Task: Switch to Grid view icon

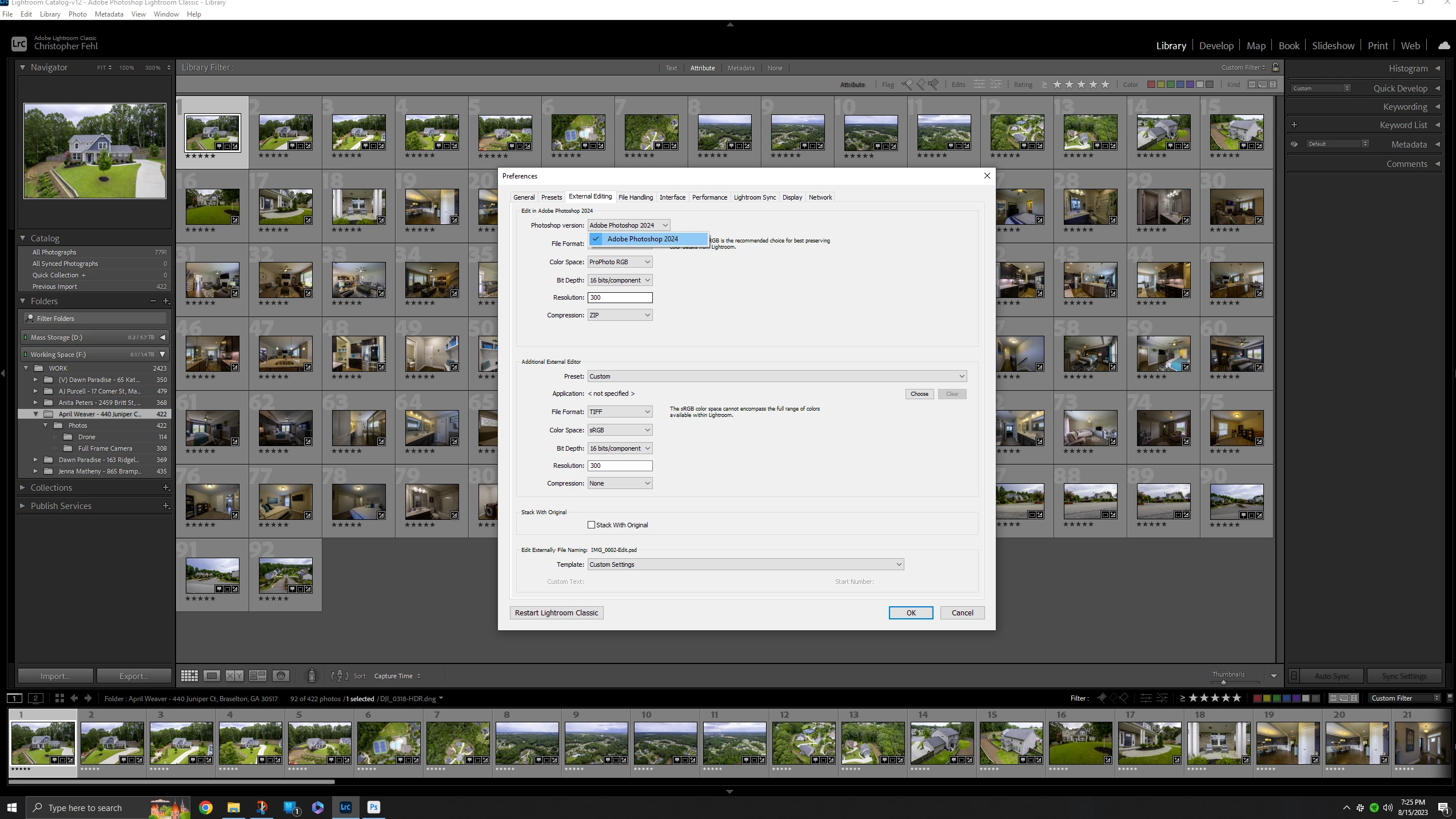Action: tap(189, 675)
